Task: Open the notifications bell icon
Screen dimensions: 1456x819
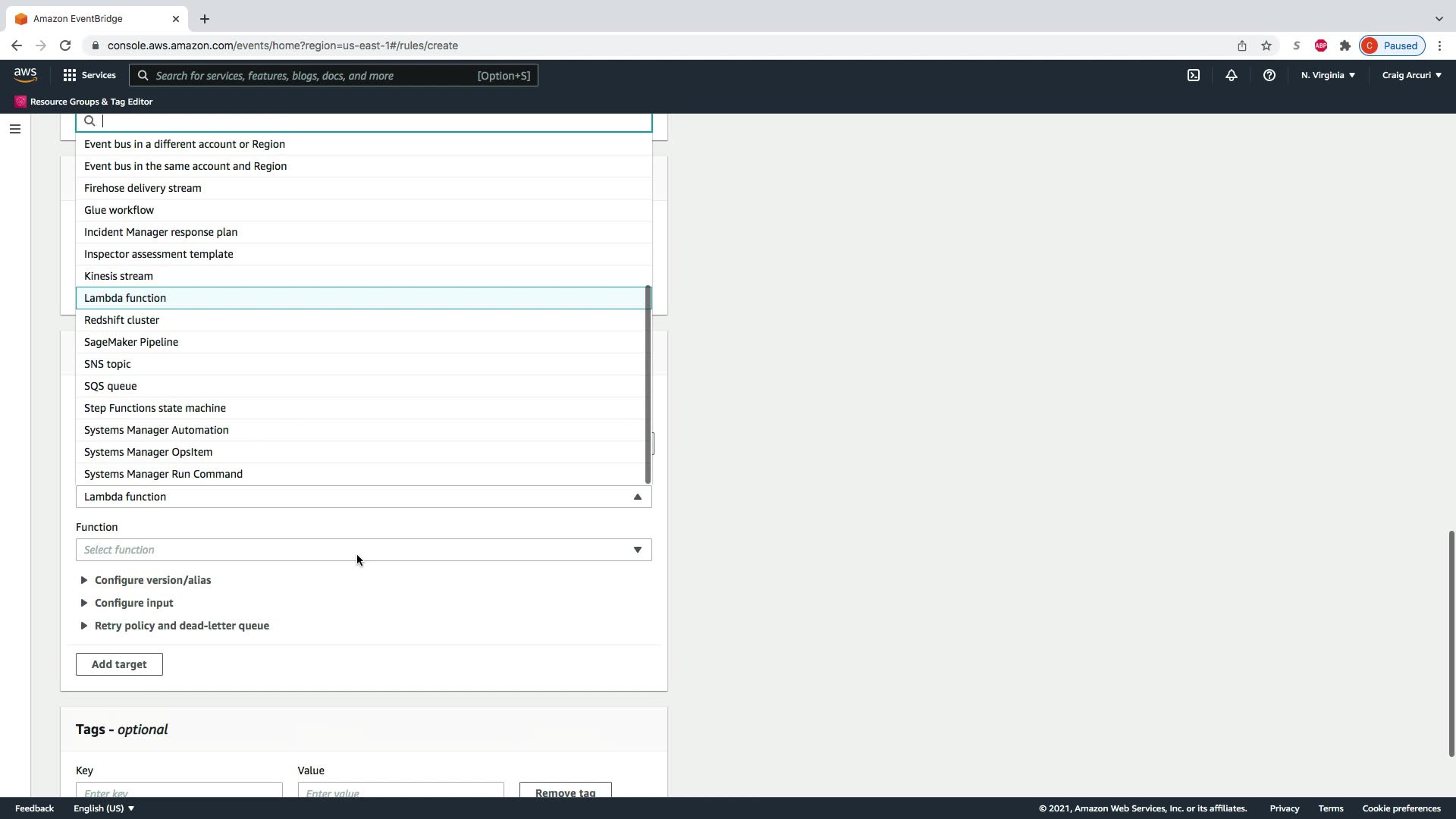Action: pos(1231,75)
